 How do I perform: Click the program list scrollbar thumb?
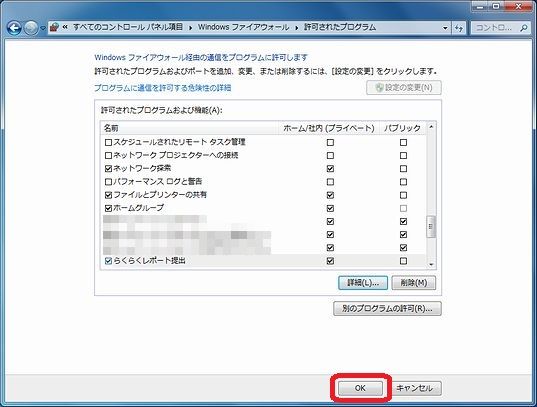431,226
